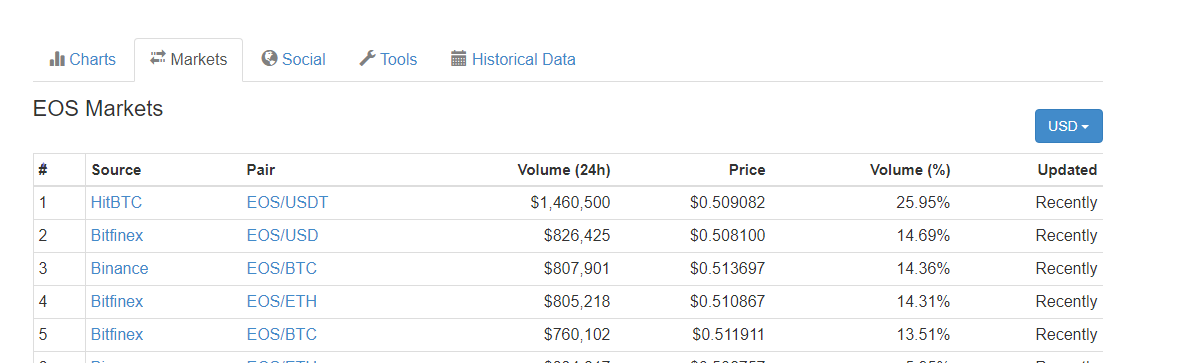The image size is (1188, 363).
Task: Select the $826,425 volume cell
Action: tap(577, 236)
